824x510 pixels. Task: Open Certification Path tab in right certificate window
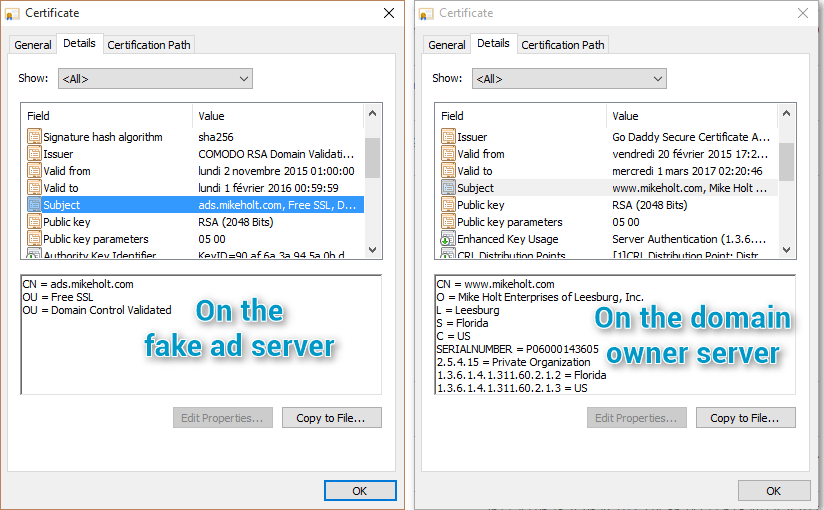(x=563, y=45)
